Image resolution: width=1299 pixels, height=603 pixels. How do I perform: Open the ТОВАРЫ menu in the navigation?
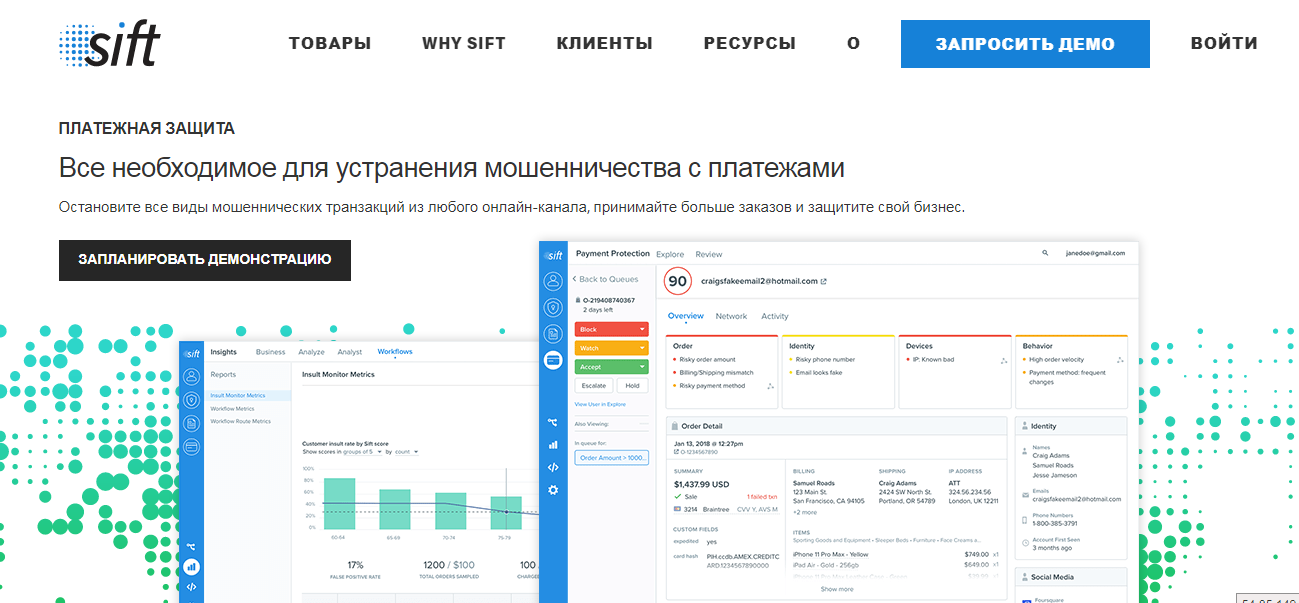330,44
